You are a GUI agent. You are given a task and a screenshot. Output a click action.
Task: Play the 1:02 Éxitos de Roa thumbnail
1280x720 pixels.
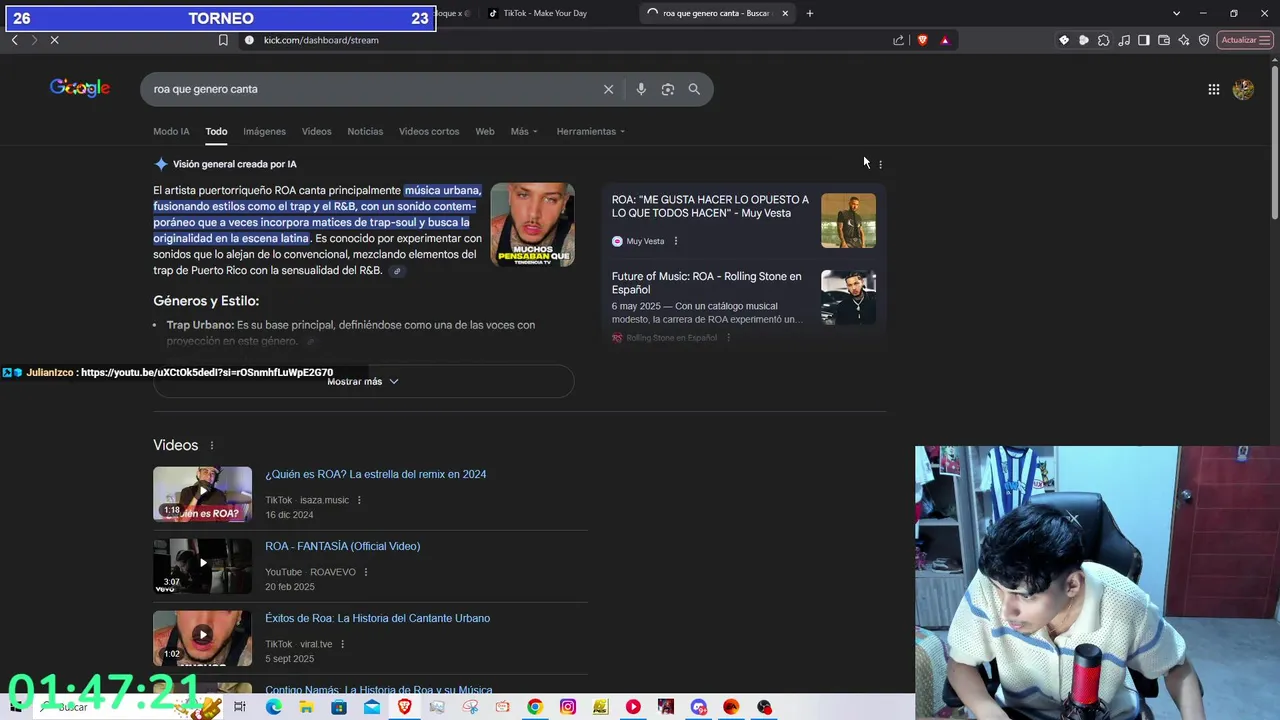(x=202, y=638)
